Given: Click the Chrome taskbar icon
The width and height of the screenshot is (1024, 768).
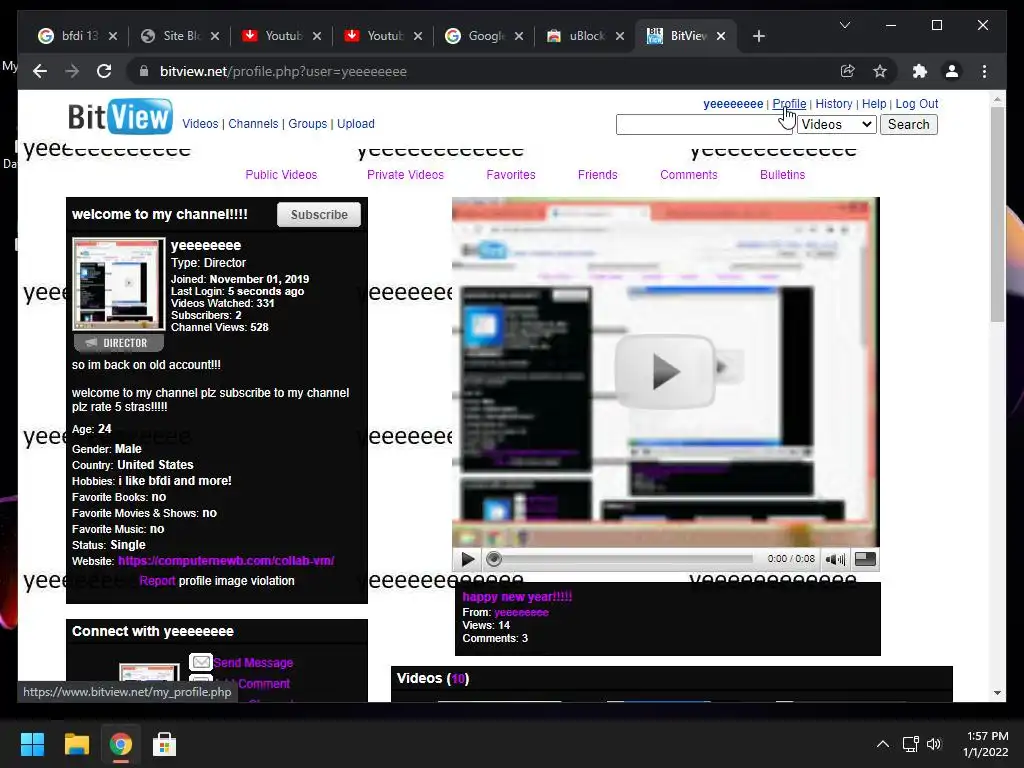Looking at the screenshot, I should (120, 744).
